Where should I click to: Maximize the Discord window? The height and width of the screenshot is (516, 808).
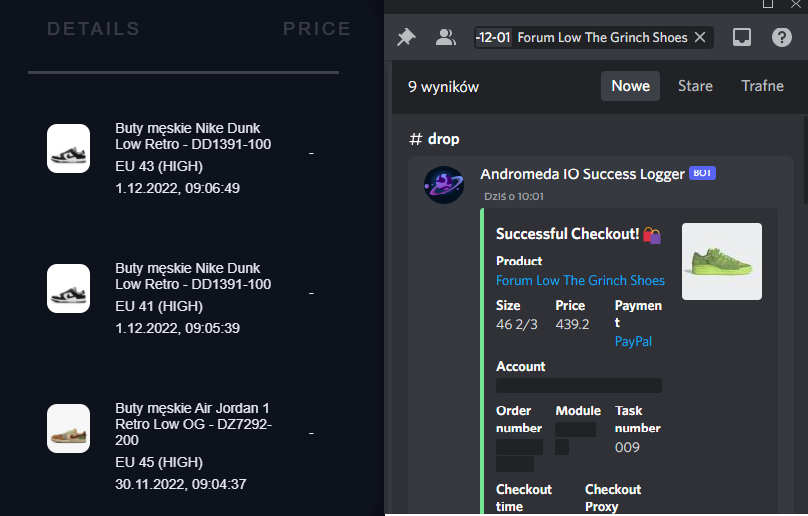point(768,4)
